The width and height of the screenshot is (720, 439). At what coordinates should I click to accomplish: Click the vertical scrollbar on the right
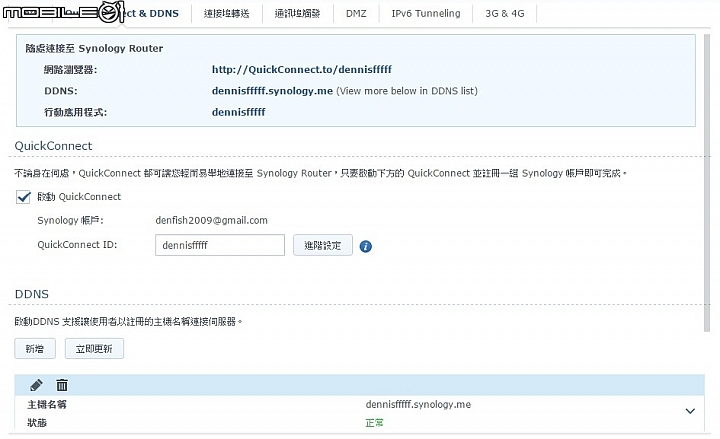click(707, 183)
